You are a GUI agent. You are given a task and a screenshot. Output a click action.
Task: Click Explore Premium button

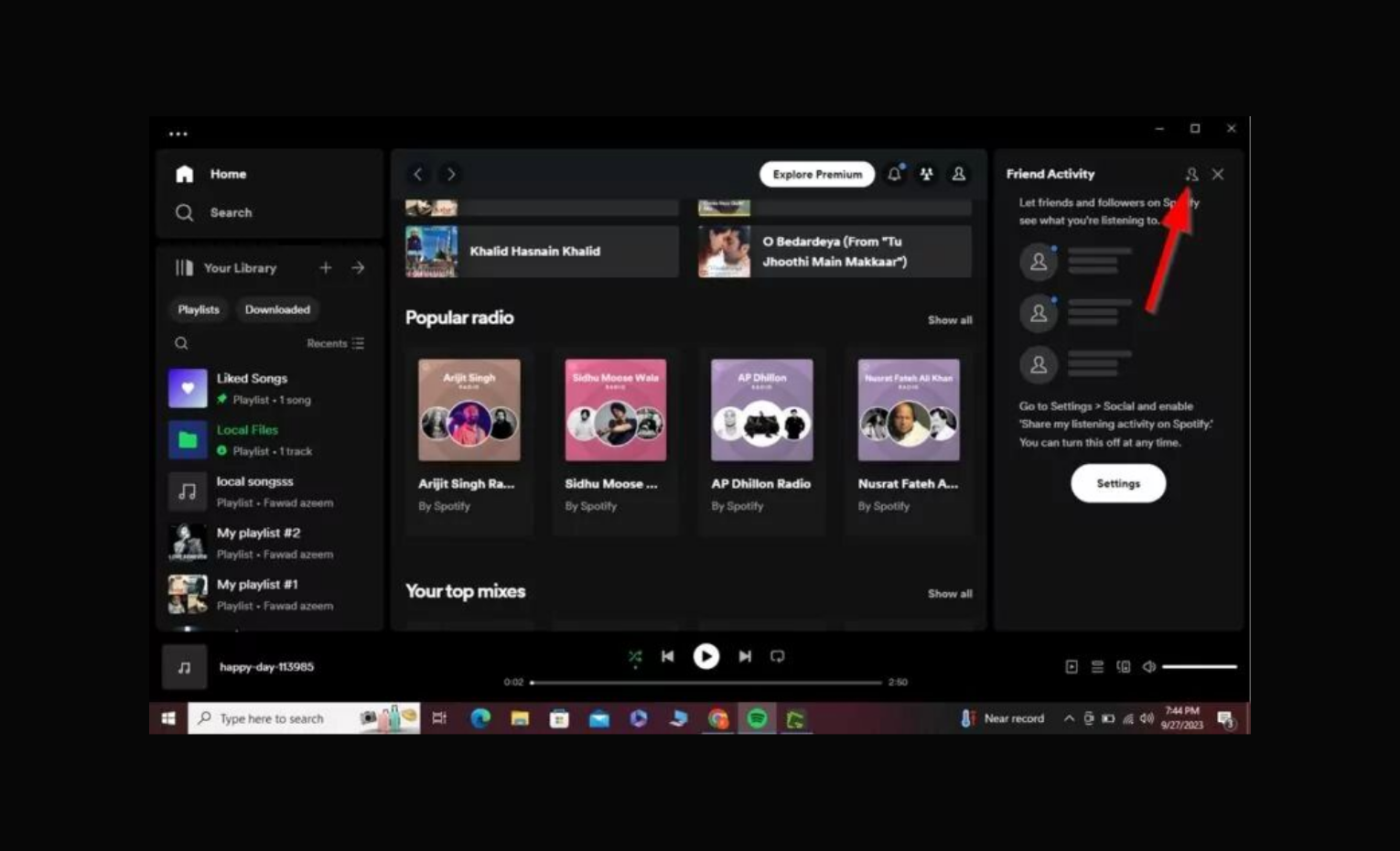[817, 174]
